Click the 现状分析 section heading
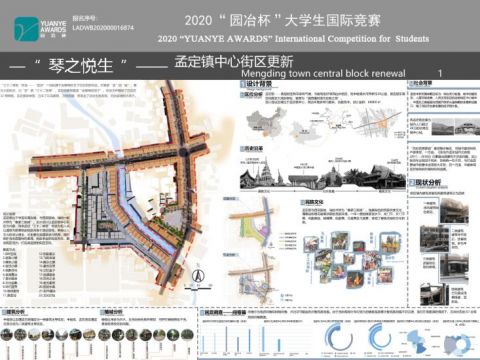This screenshot has width=480, height=360. (x=425, y=182)
